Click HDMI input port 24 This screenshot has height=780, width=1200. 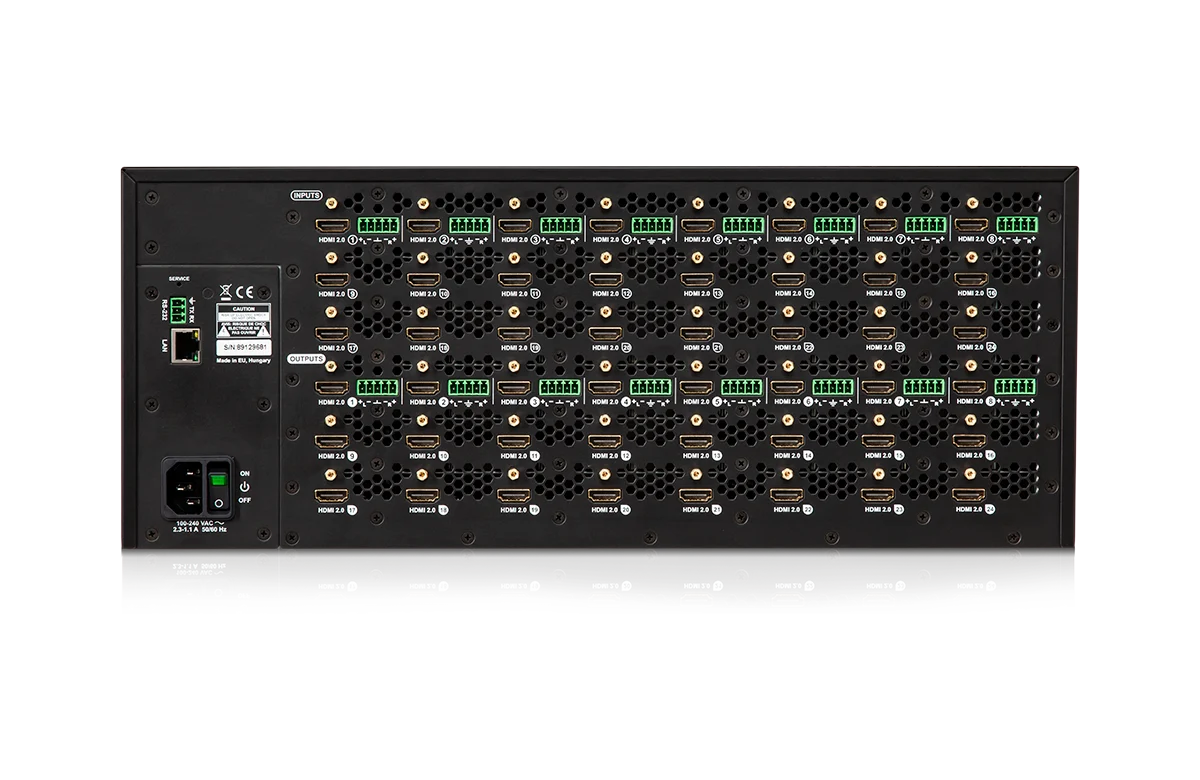970,334
